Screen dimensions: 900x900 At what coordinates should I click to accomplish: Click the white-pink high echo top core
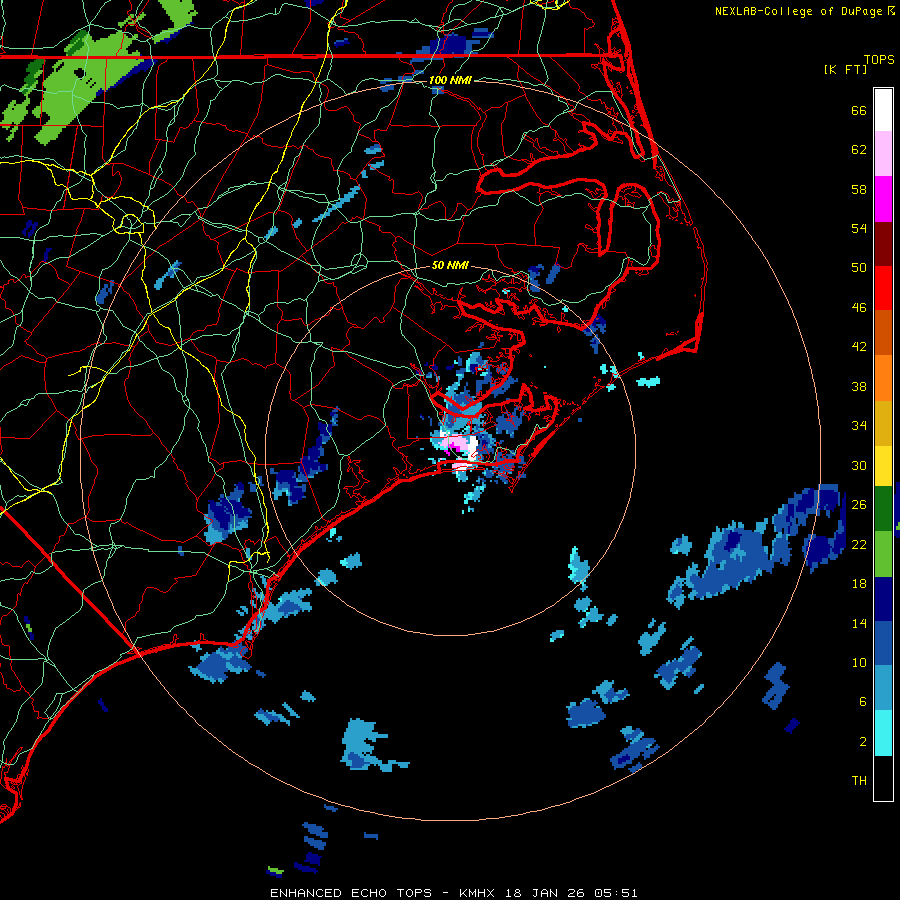tap(461, 448)
